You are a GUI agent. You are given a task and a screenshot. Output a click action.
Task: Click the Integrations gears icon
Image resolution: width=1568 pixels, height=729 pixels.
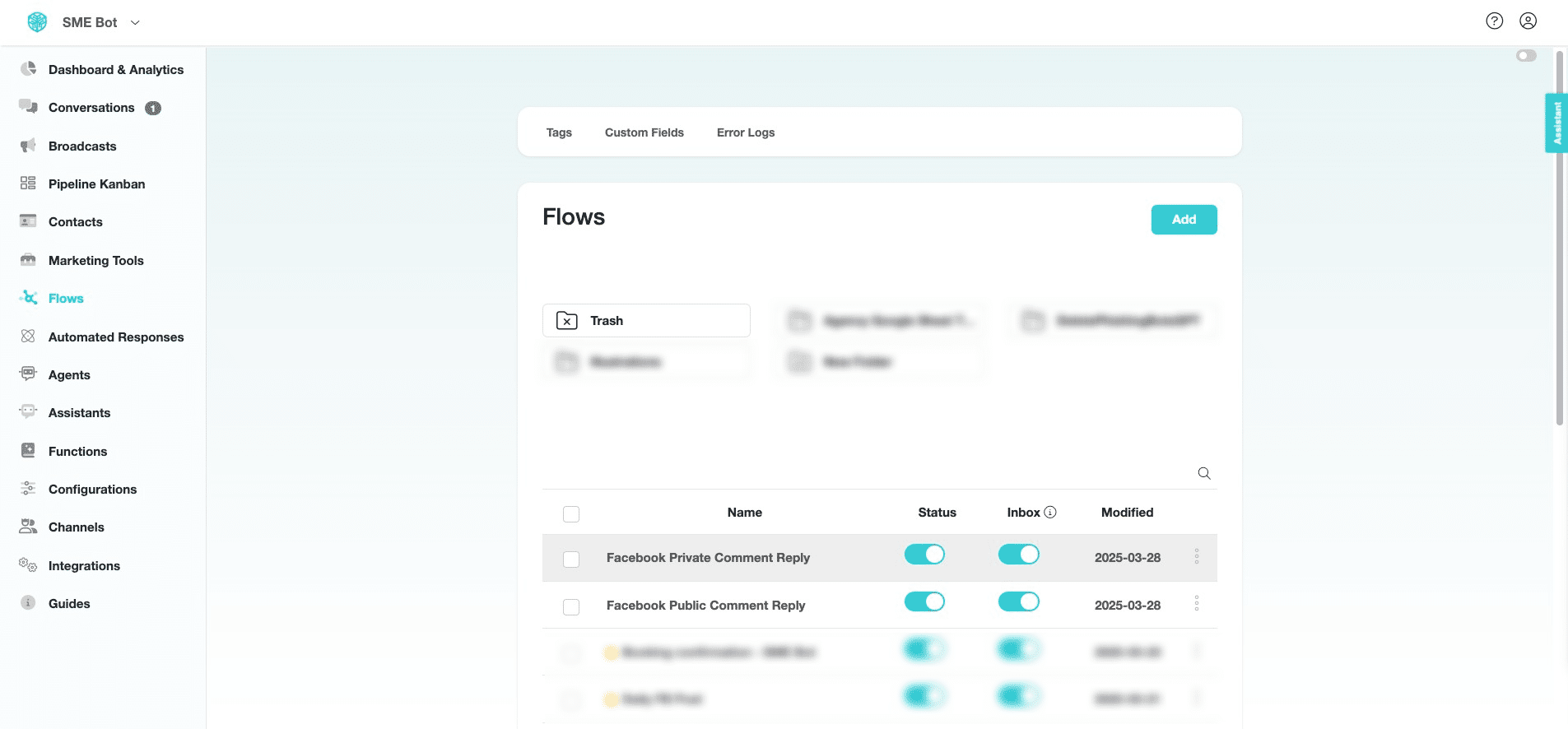(29, 564)
